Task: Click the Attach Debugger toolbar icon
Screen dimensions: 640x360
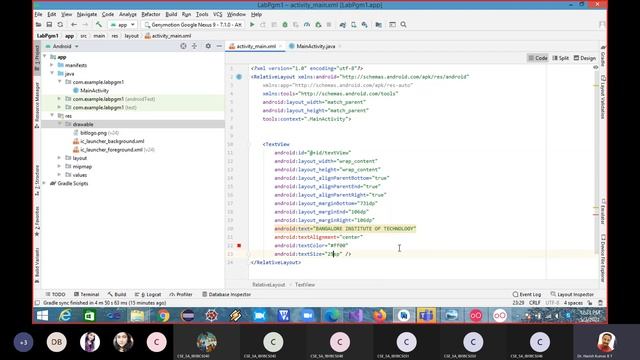Action: (318, 25)
